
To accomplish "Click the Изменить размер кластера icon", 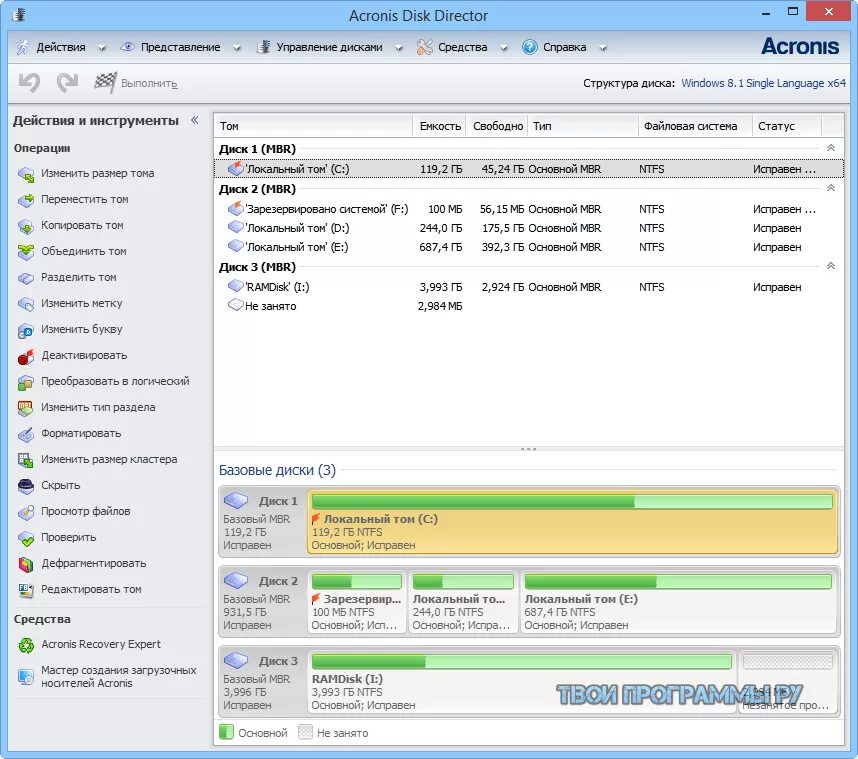I will (26, 460).
